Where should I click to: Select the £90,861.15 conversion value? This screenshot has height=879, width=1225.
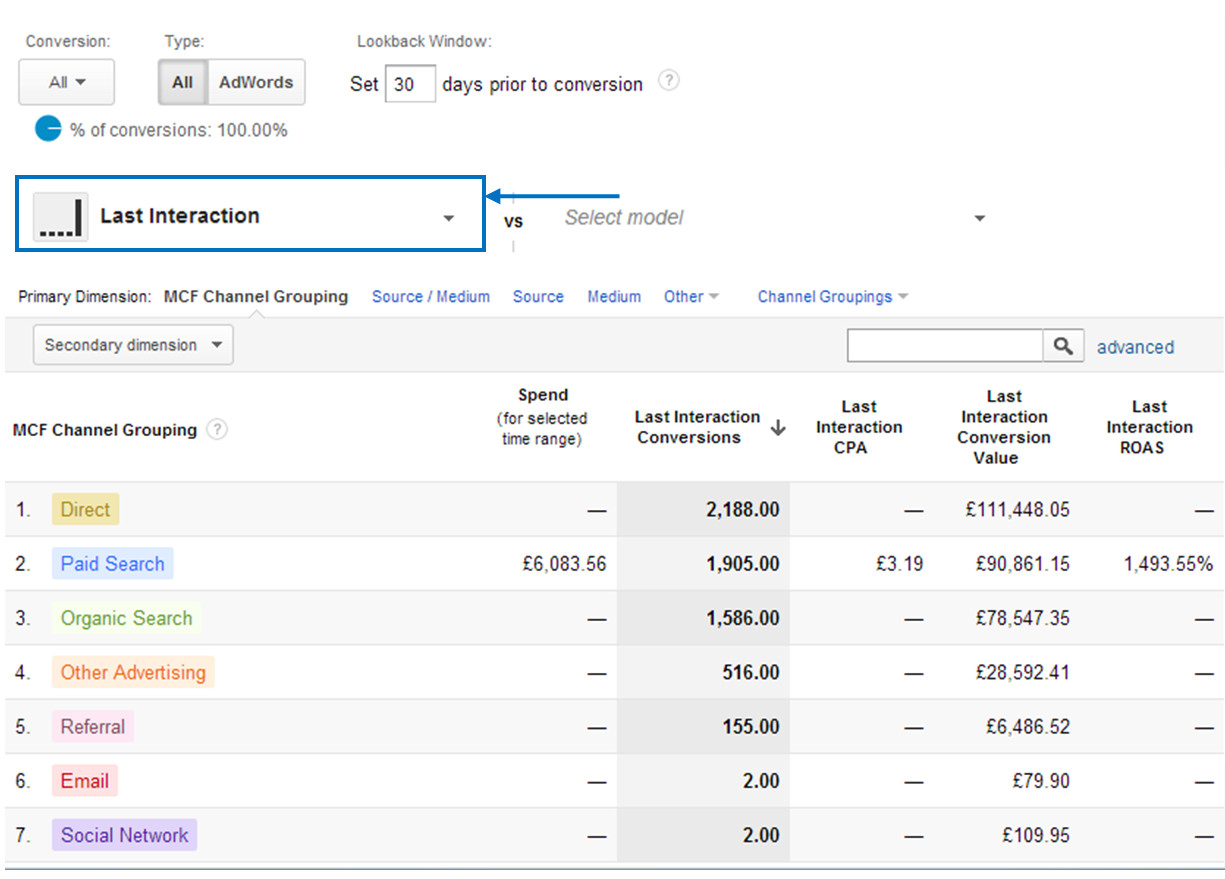click(x=1022, y=564)
